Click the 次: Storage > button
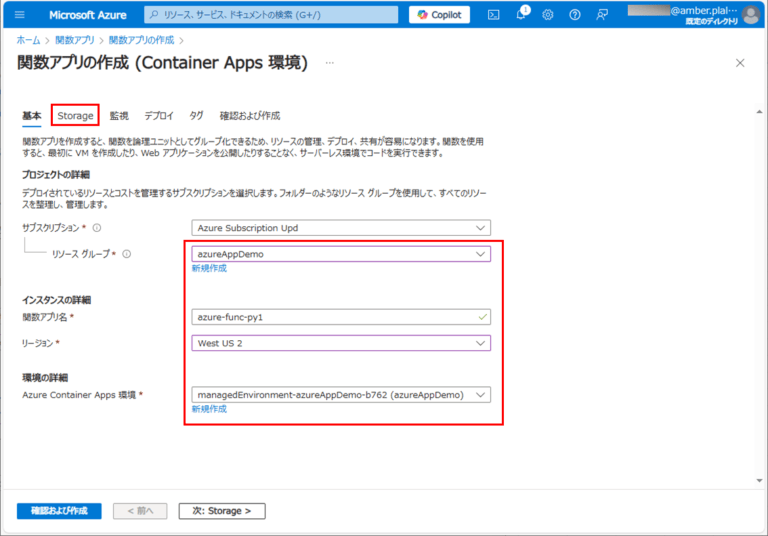 [222, 511]
